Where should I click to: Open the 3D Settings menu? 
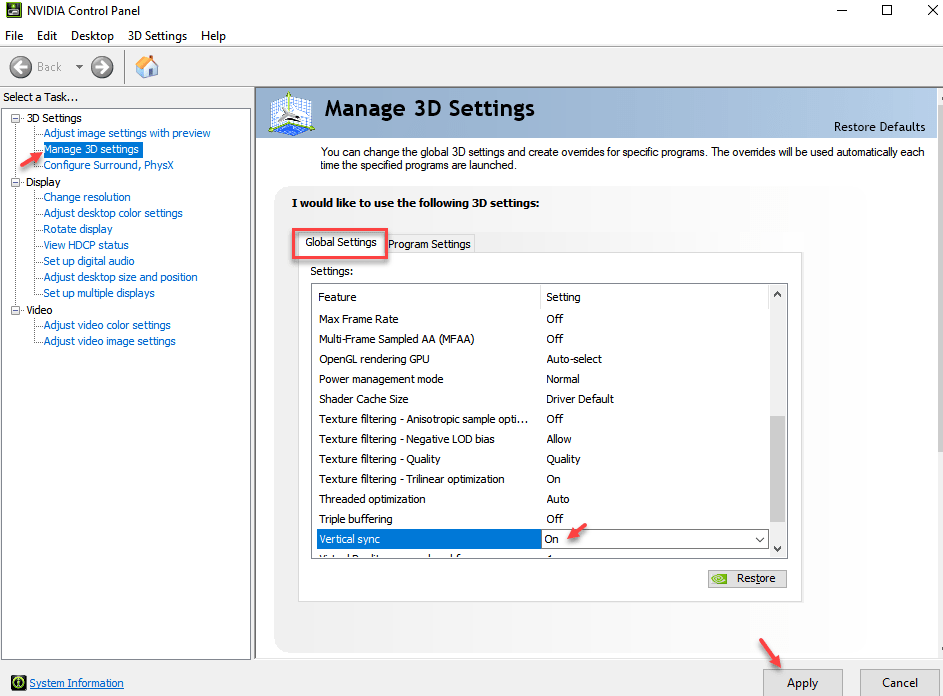pos(157,35)
